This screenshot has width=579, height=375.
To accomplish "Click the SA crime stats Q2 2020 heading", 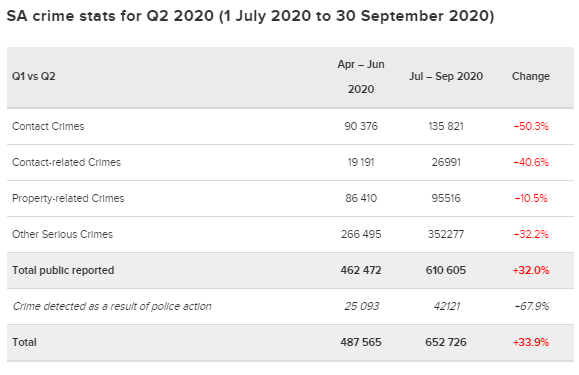I will [250, 16].
